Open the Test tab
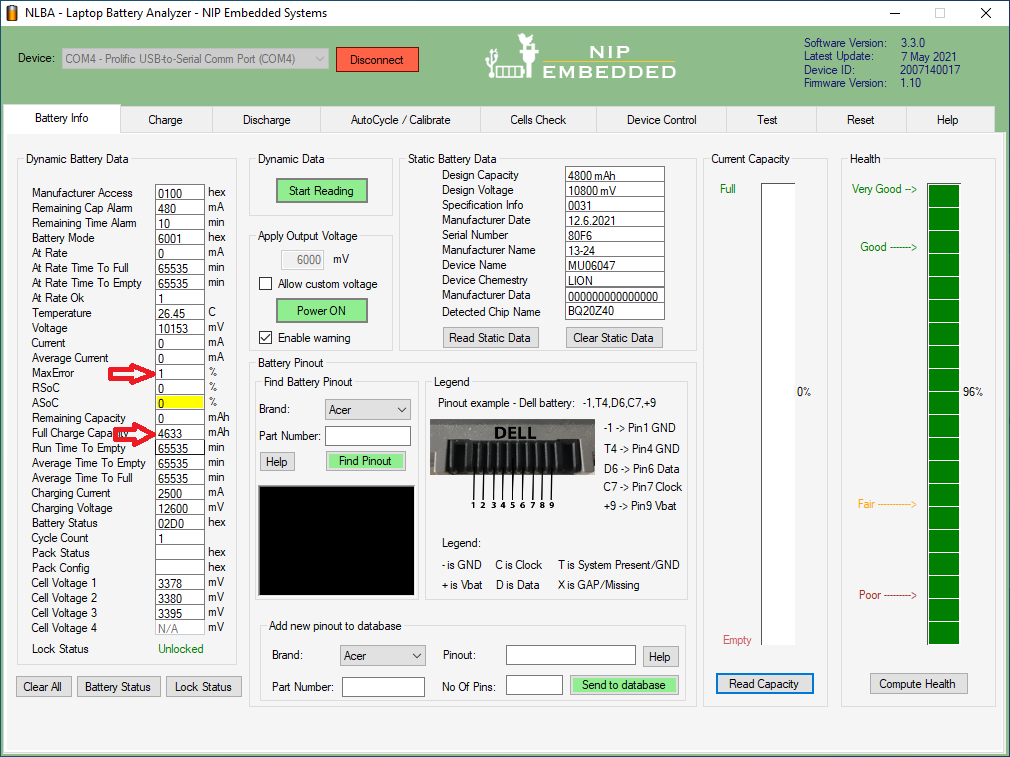 pyautogui.click(x=767, y=120)
